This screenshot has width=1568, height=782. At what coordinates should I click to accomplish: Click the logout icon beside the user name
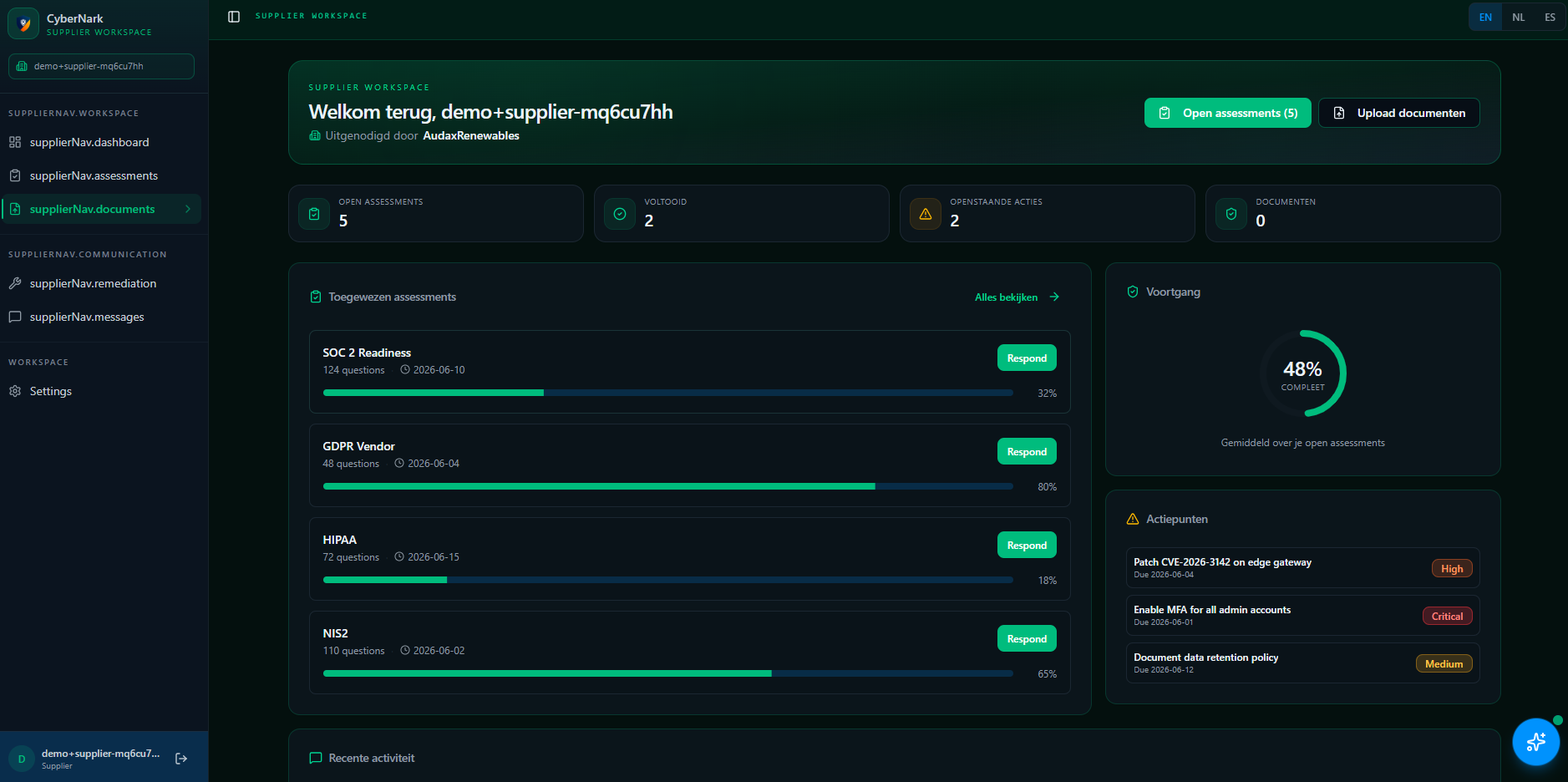coord(181,759)
